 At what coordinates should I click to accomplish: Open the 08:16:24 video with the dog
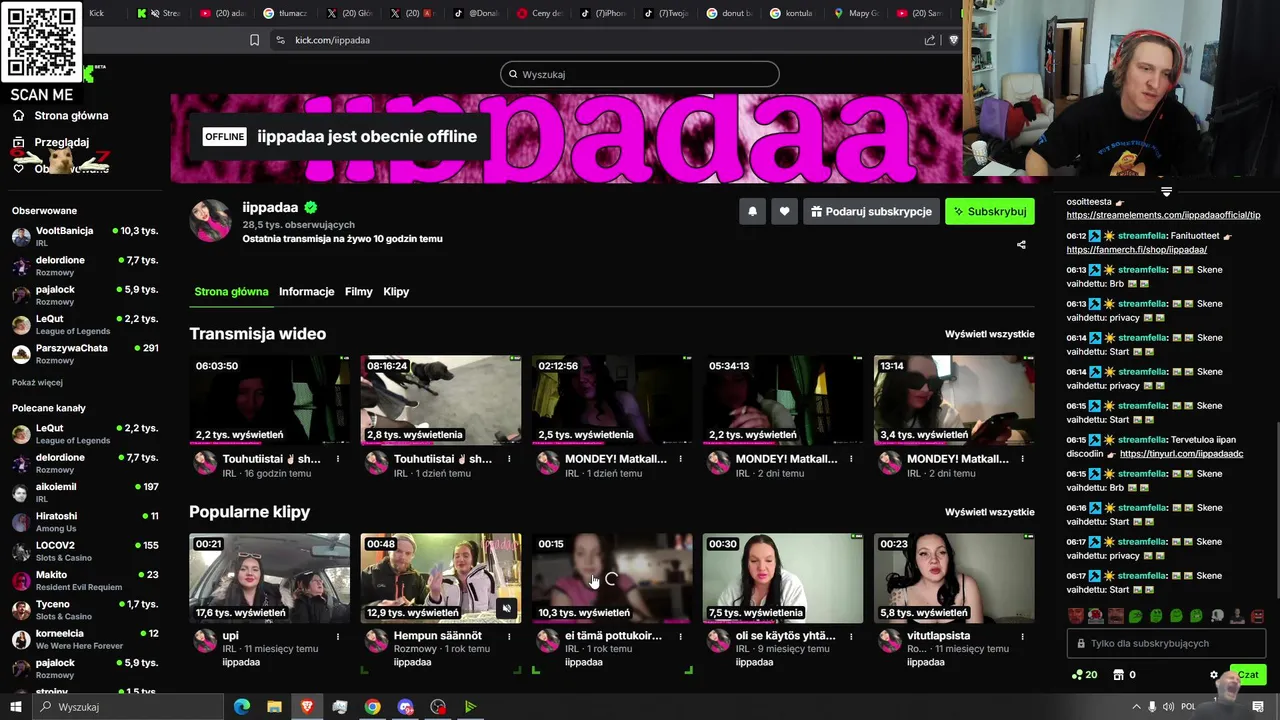pos(441,400)
